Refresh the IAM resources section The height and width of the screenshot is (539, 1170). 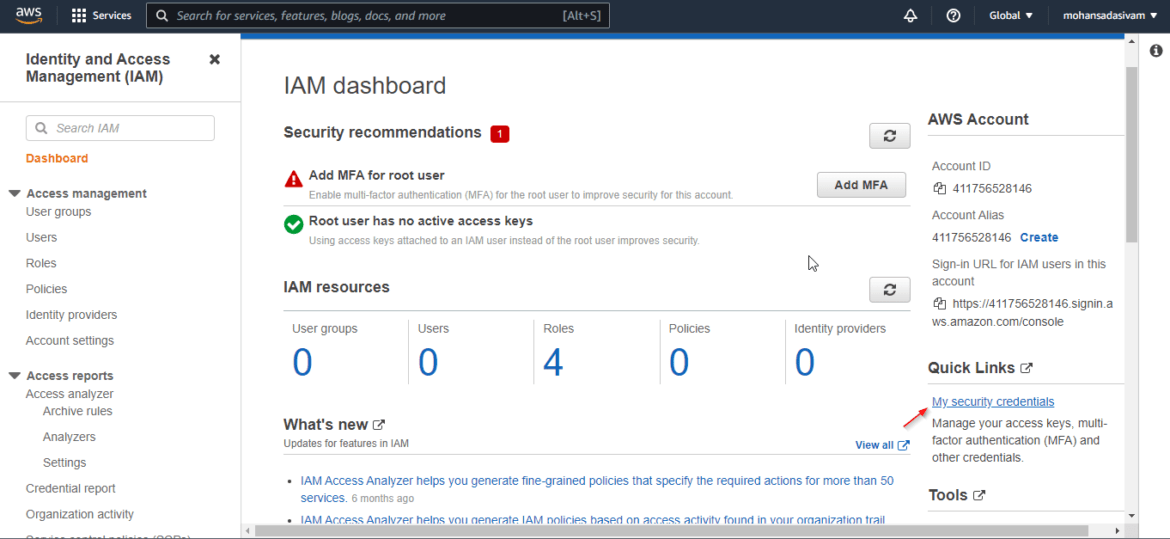(x=889, y=290)
